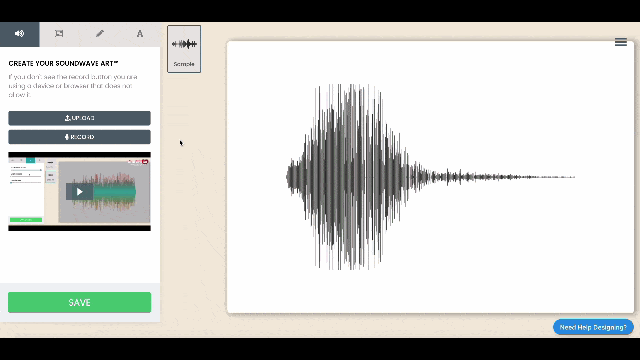Select the Sample label text
The image size is (640, 360).
[x=184, y=64]
